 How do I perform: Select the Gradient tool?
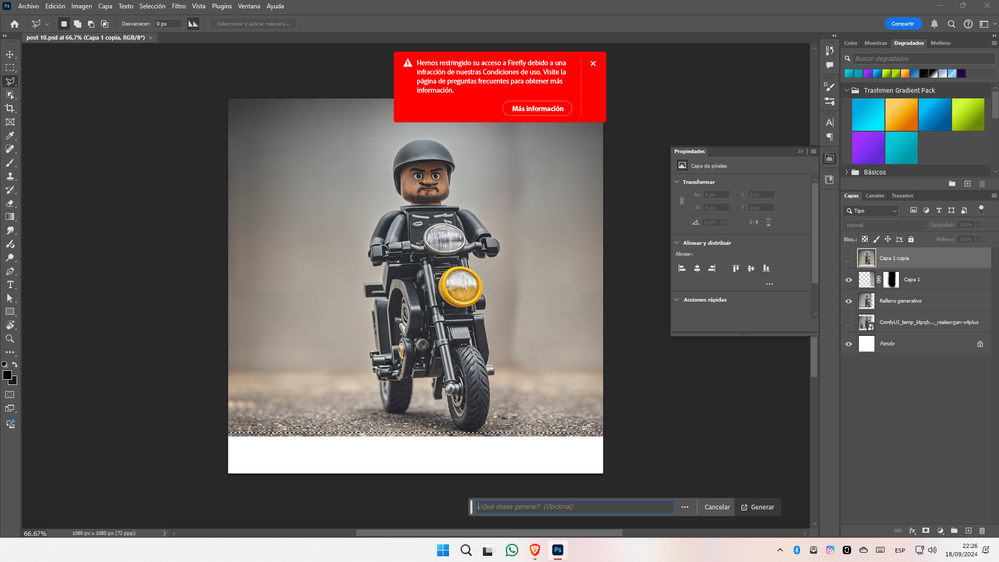[x=10, y=217]
